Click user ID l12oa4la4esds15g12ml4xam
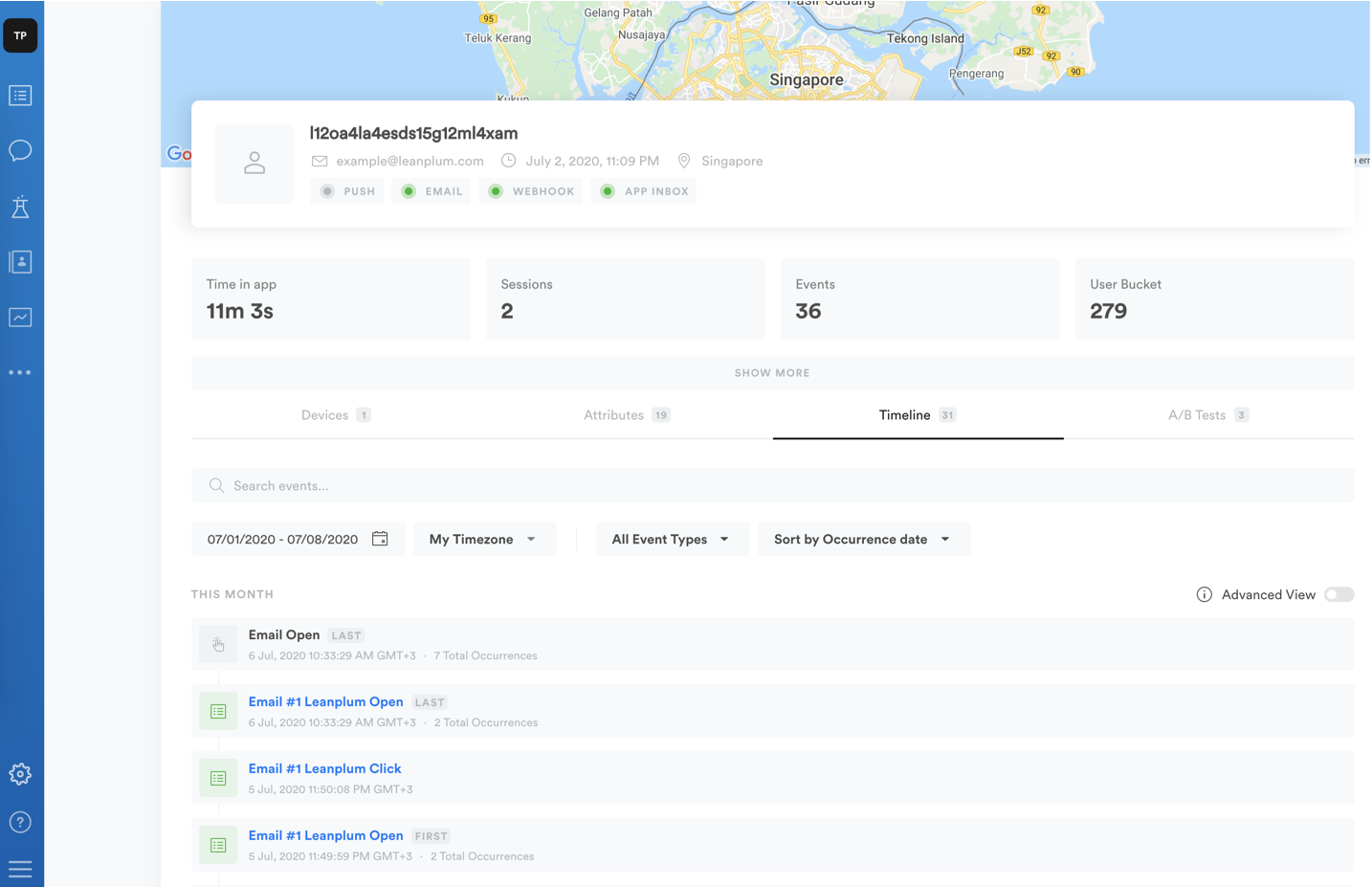Viewport: 1372px width, 887px height. (x=413, y=133)
